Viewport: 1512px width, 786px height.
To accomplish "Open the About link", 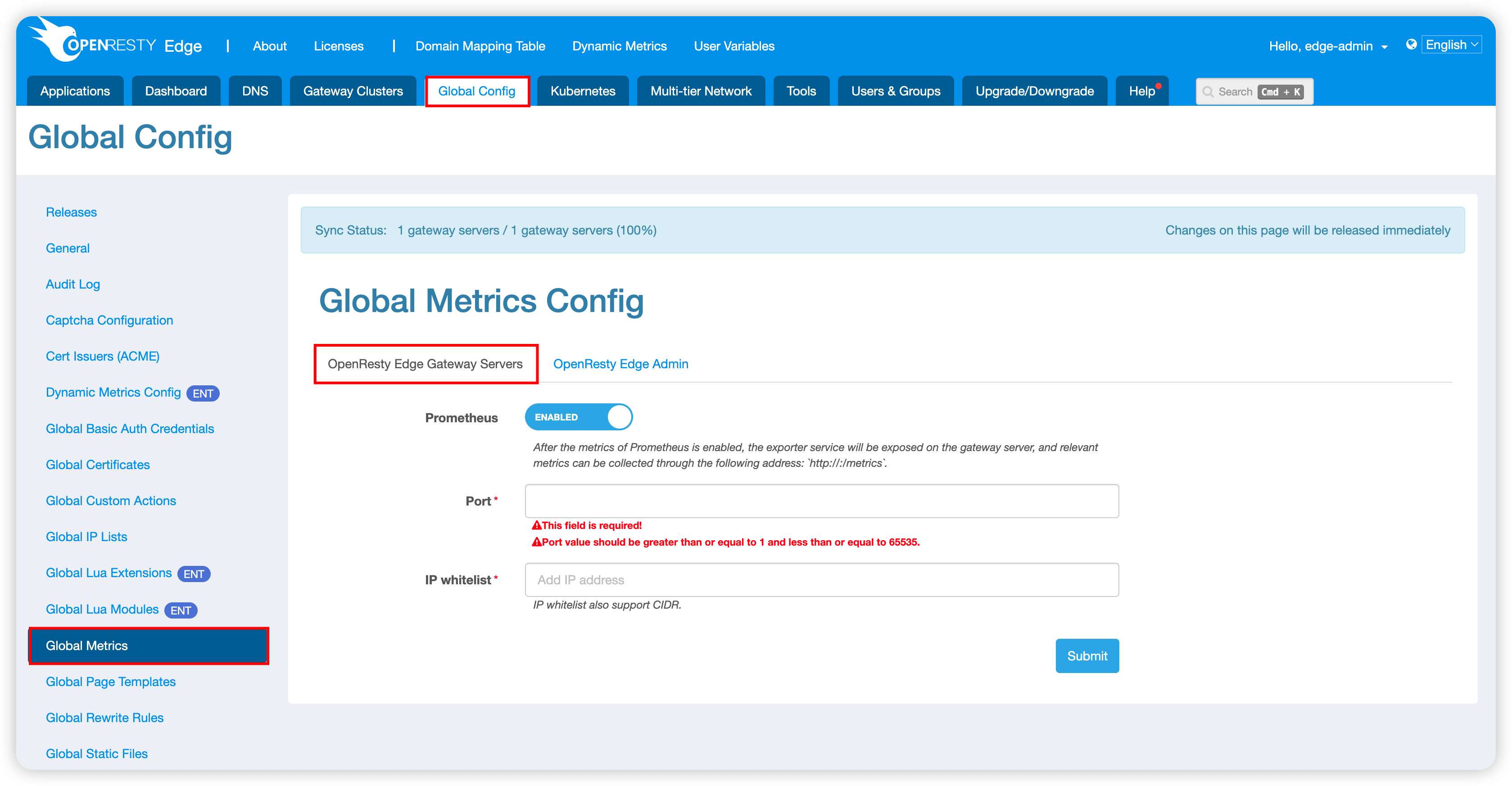I will click(269, 46).
